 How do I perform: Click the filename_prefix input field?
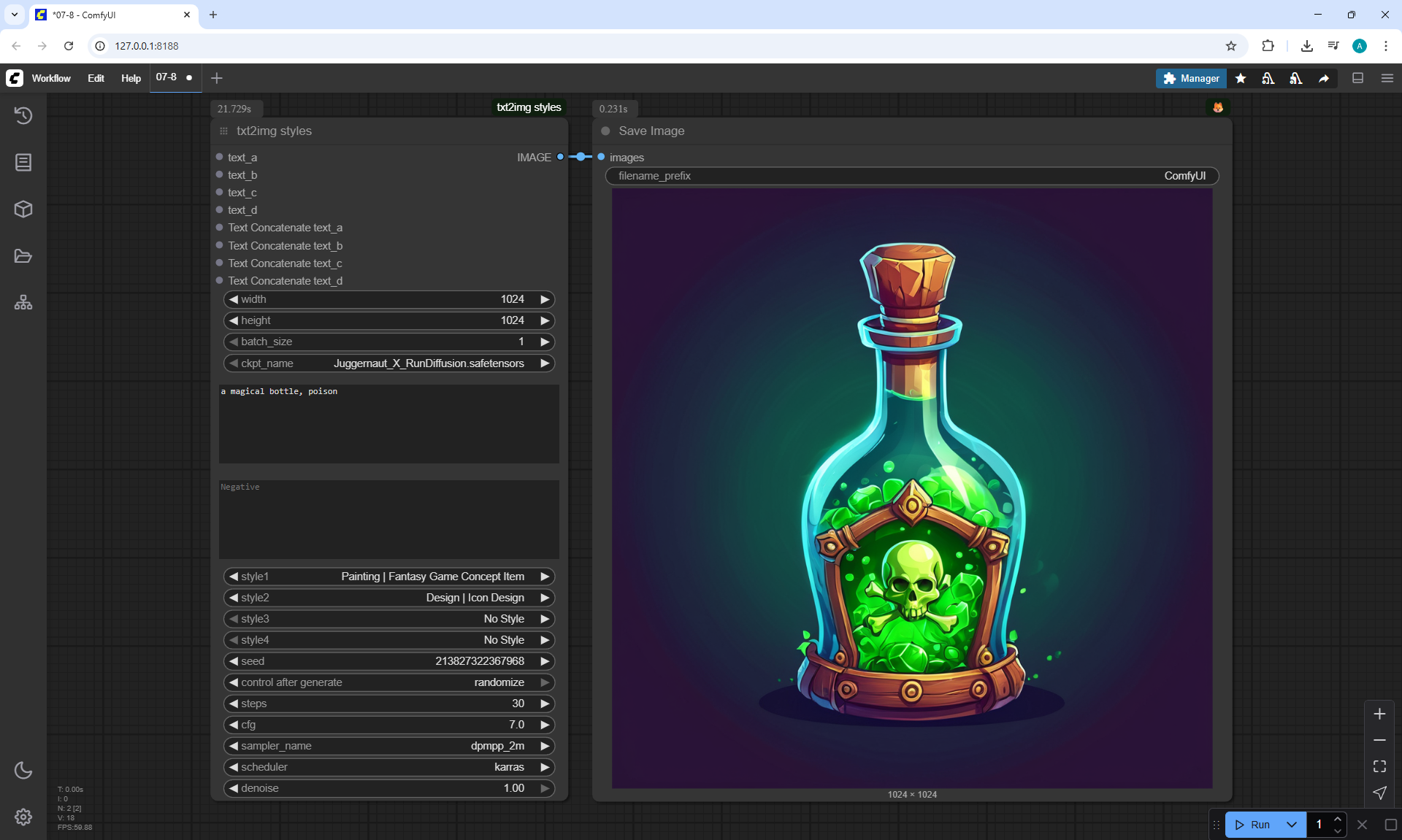pyautogui.click(x=911, y=176)
